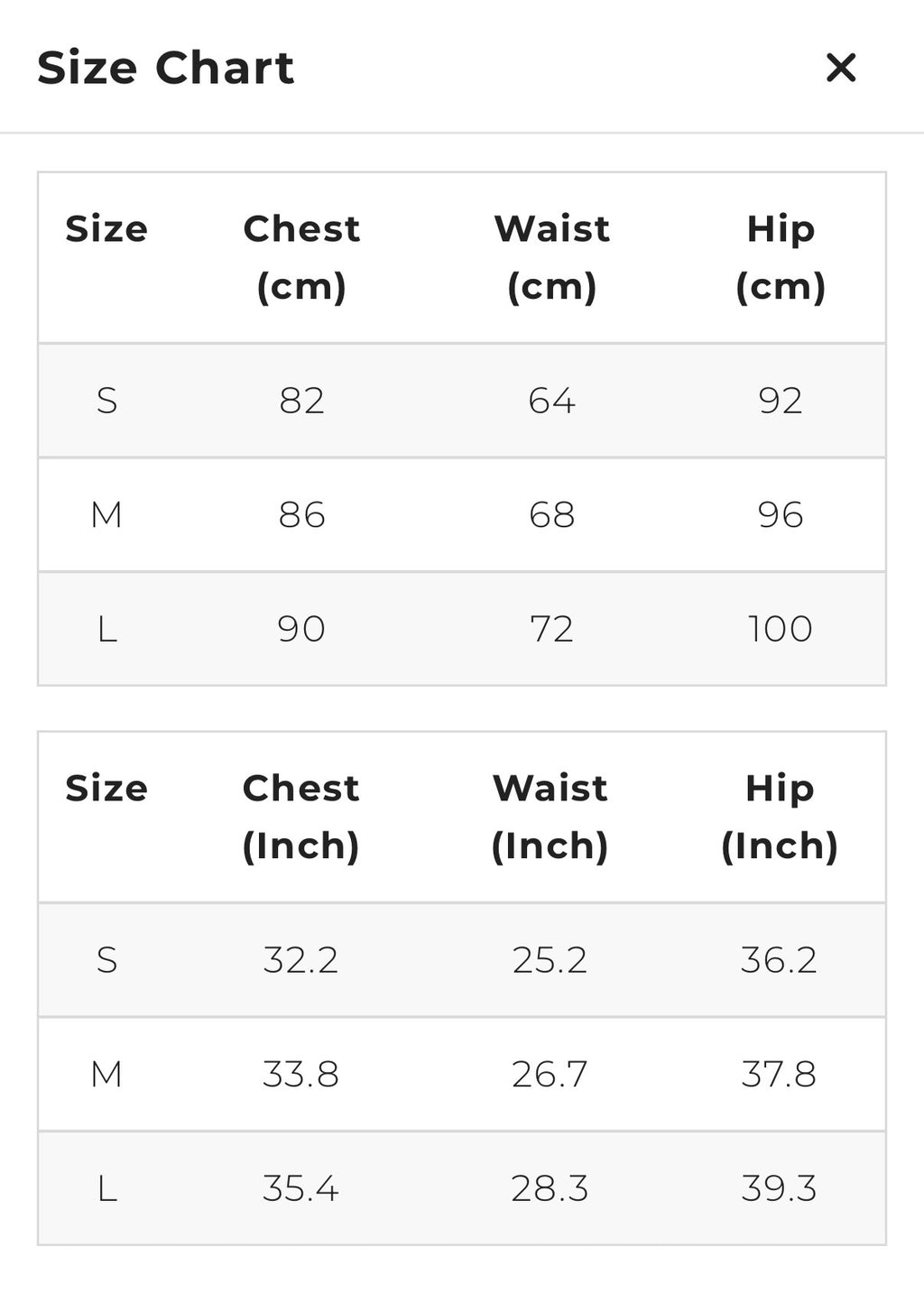Click waist value 68 for size M
924x1312 pixels.
pos(551,515)
